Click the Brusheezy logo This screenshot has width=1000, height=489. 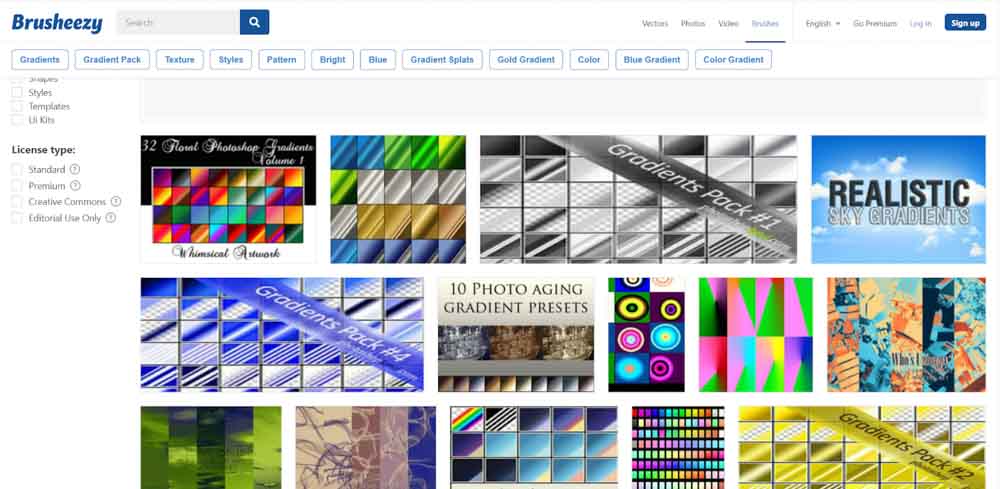click(55, 22)
